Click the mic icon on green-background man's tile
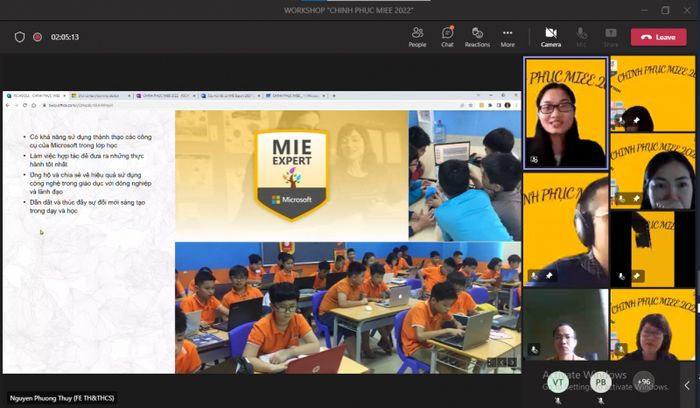 (534, 350)
